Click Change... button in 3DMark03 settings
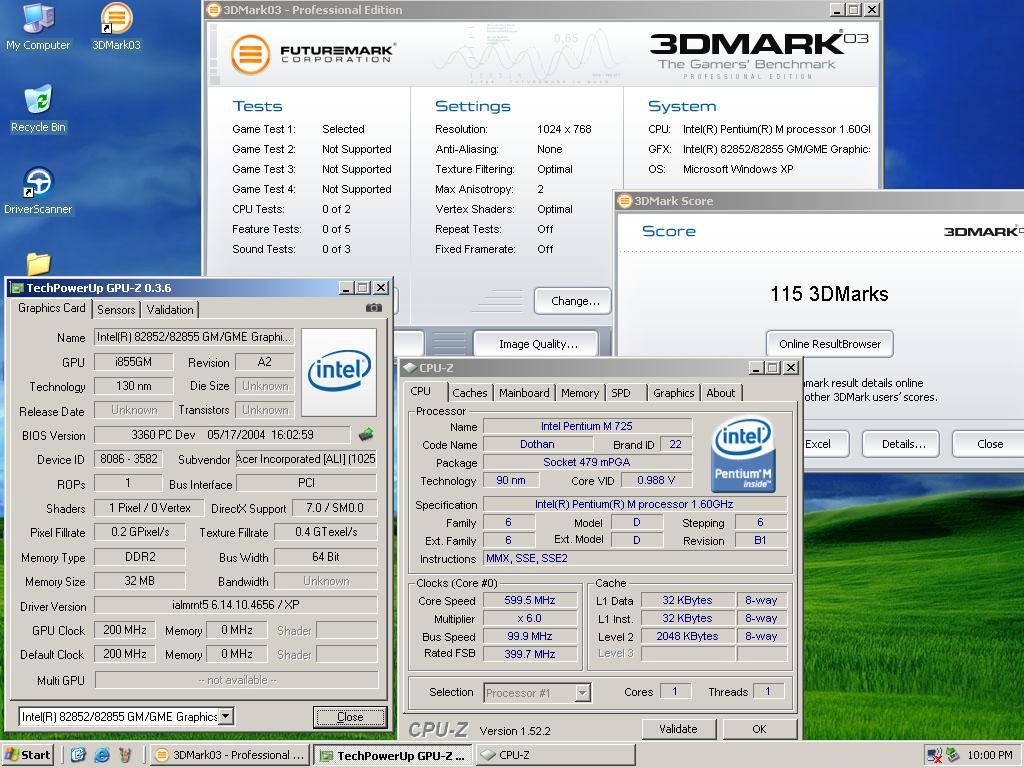 click(x=573, y=301)
